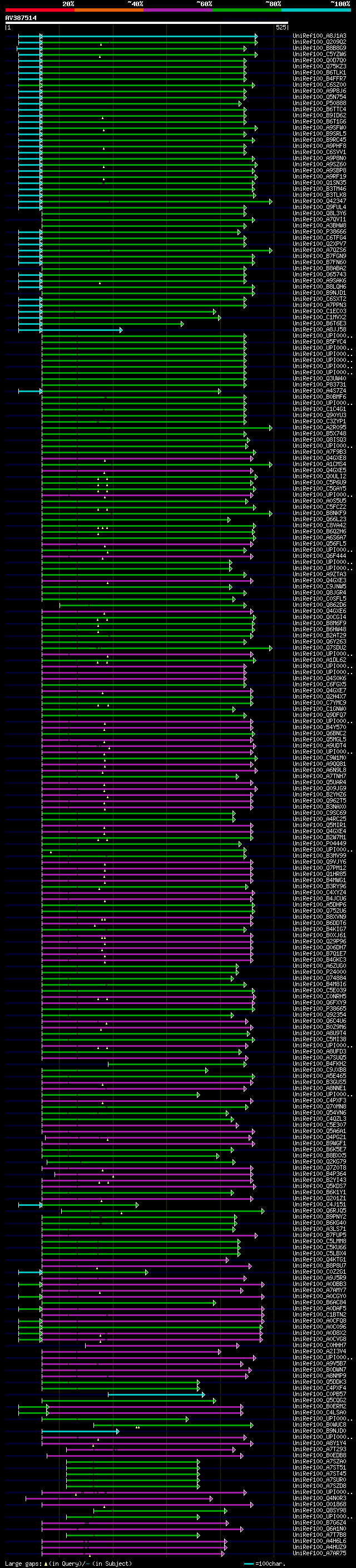Select hit UniRef100_Q75KZ3
356x1568 pixels.
[319, 66]
